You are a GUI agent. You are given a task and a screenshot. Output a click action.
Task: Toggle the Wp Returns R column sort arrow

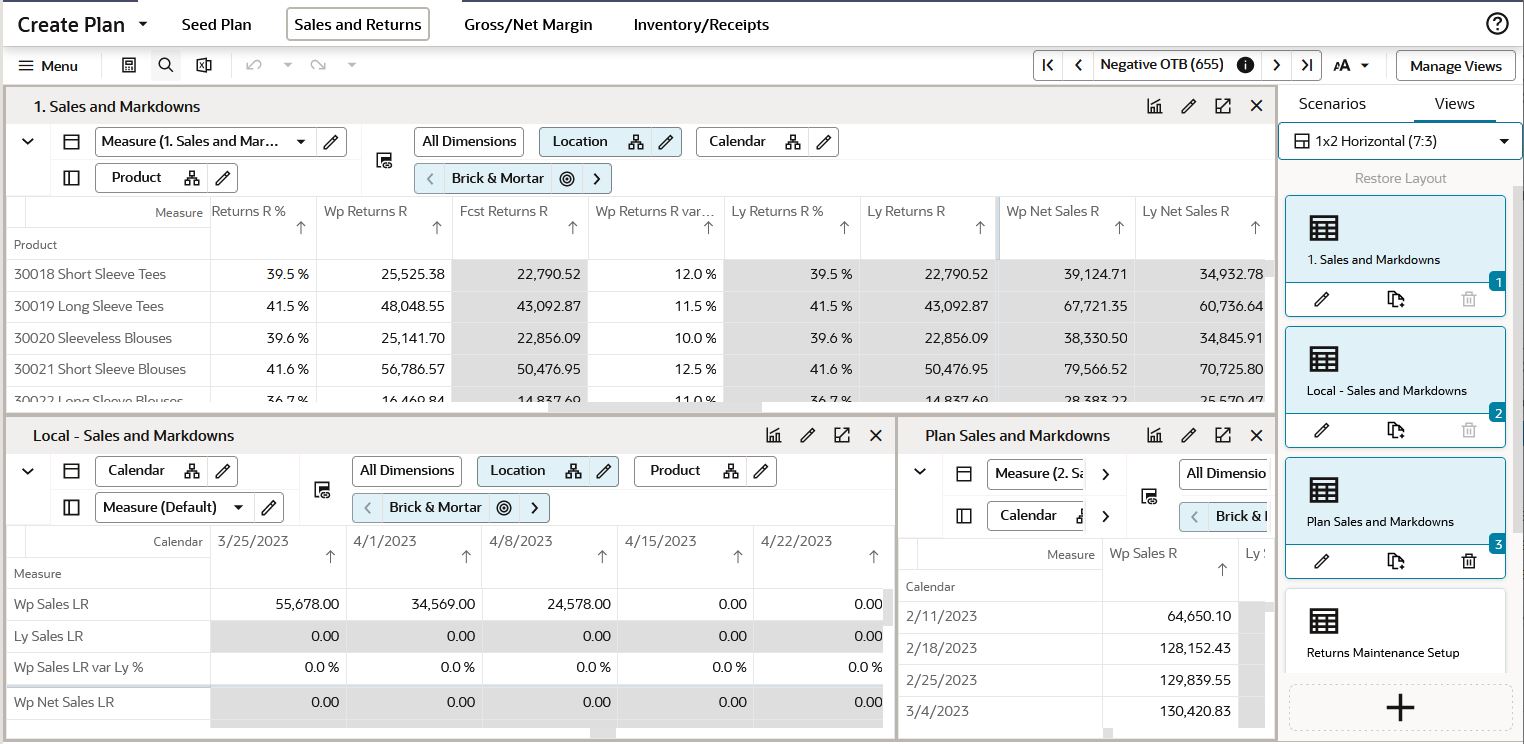coord(437,228)
